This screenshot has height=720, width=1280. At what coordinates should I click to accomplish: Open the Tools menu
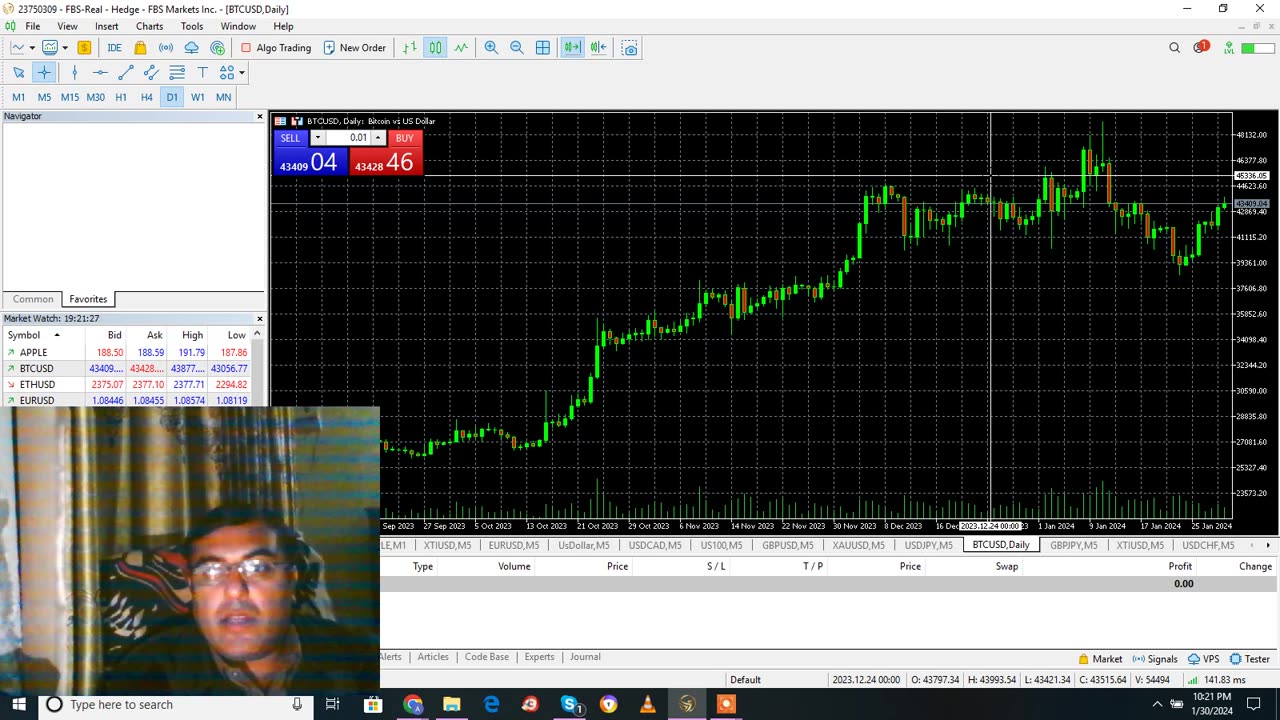(191, 26)
